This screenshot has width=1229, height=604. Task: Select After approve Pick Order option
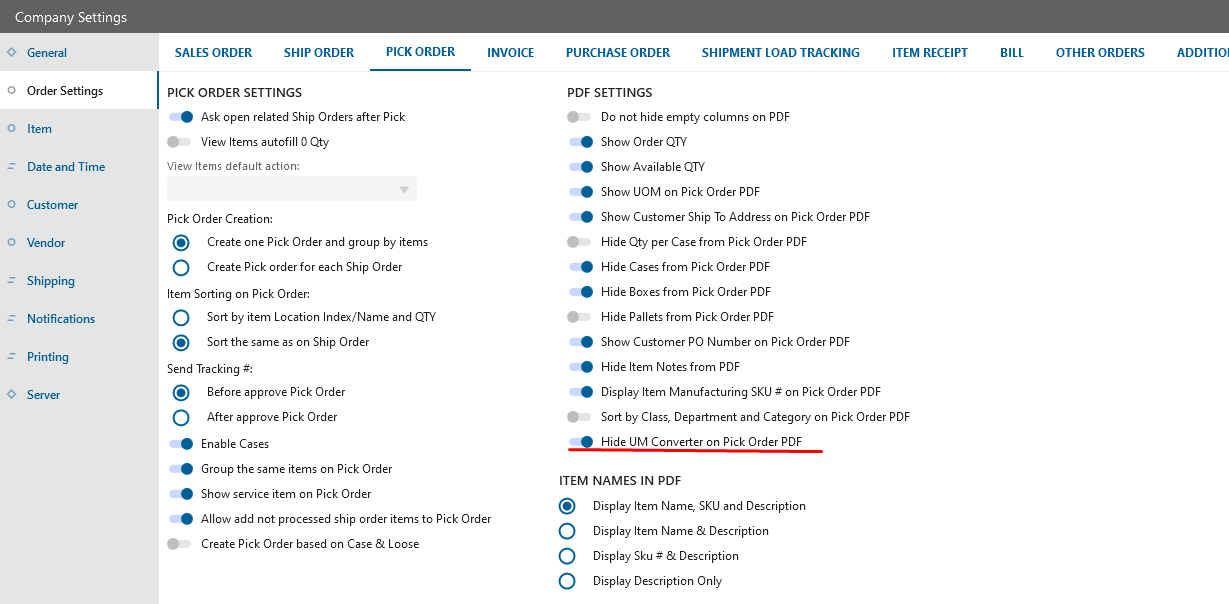point(181,417)
